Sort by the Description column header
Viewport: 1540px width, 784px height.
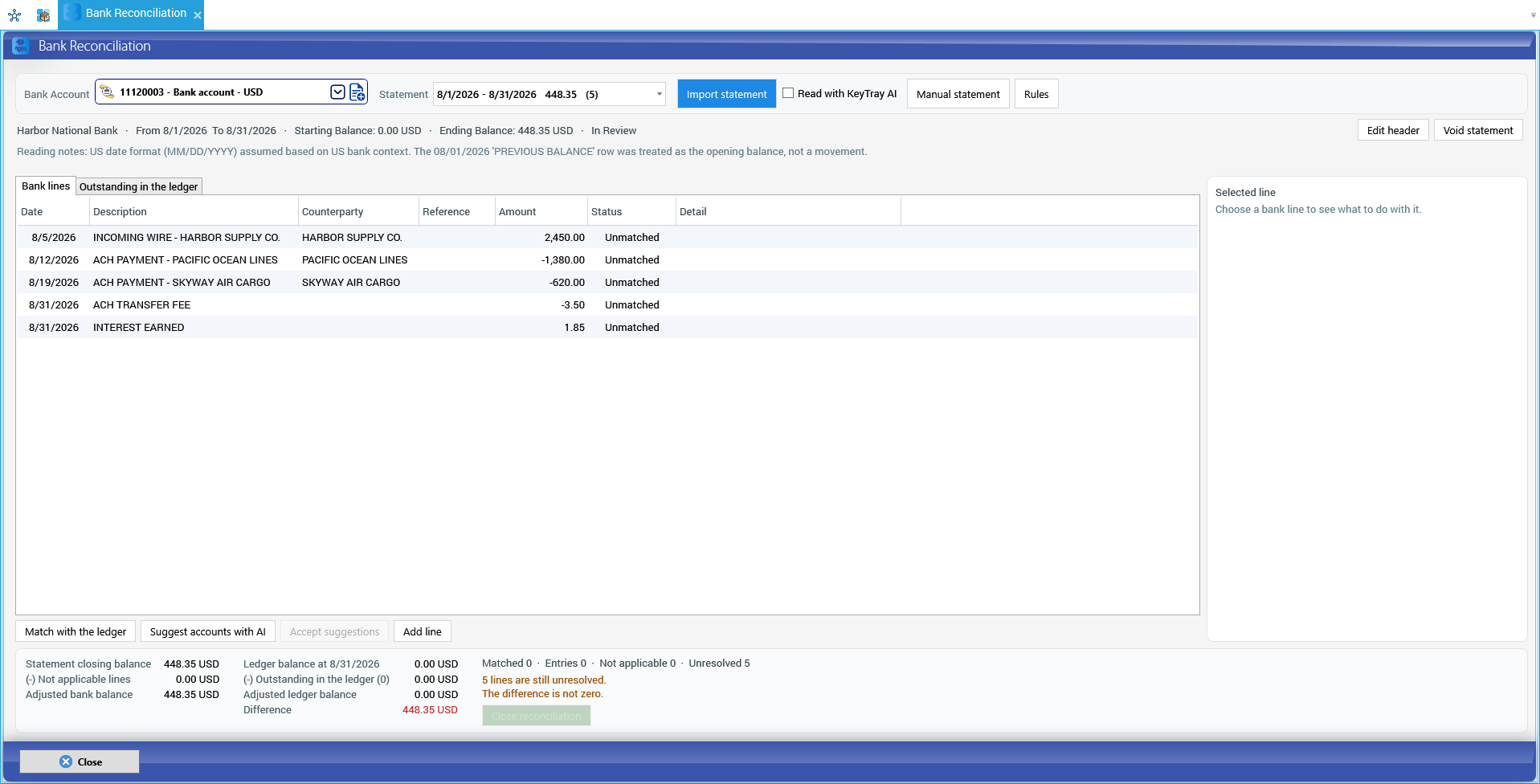194,211
